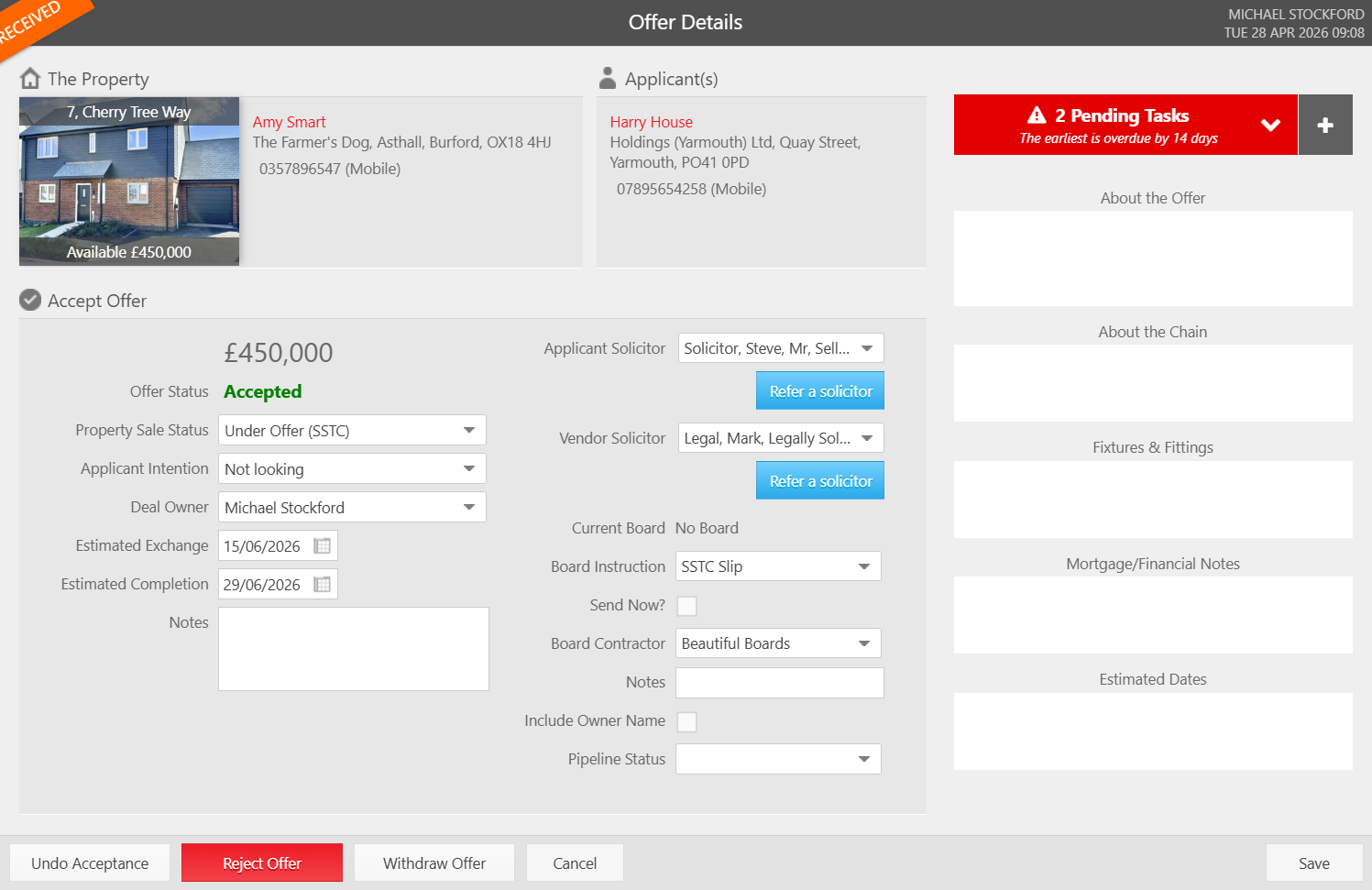1372x890 pixels.
Task: Open the 2 Pending Tasks banner
Action: (1125, 125)
